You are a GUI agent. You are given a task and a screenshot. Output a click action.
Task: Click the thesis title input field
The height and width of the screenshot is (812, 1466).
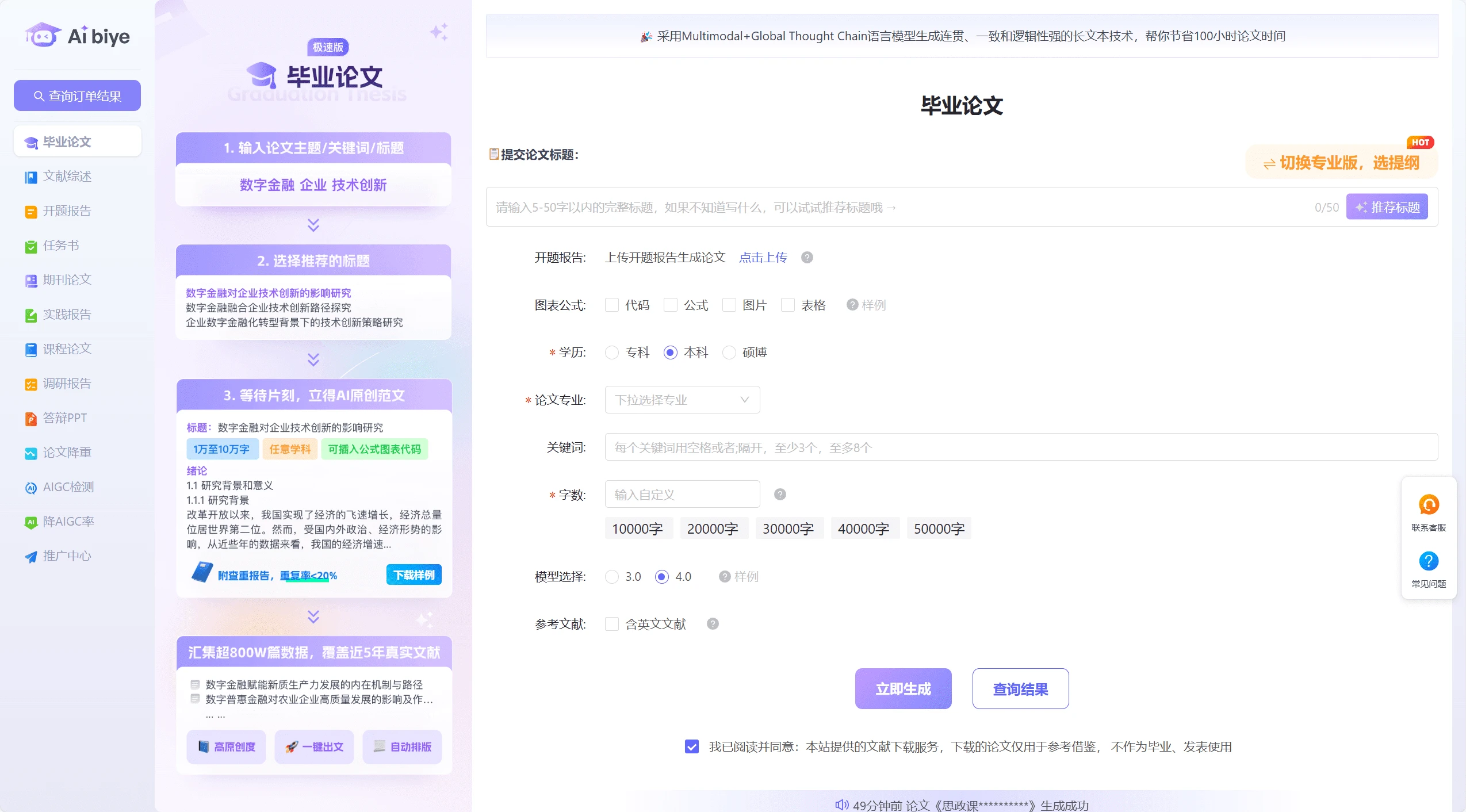(863, 207)
